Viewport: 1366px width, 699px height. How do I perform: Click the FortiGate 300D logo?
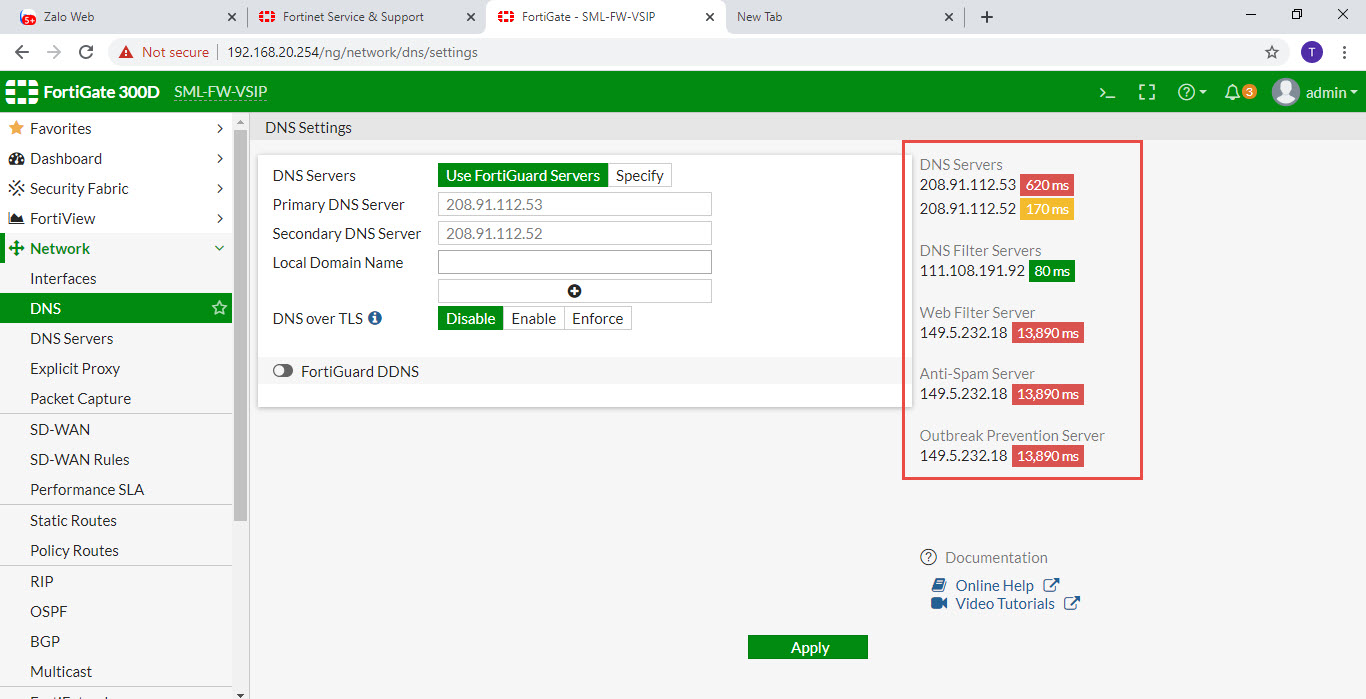83,92
